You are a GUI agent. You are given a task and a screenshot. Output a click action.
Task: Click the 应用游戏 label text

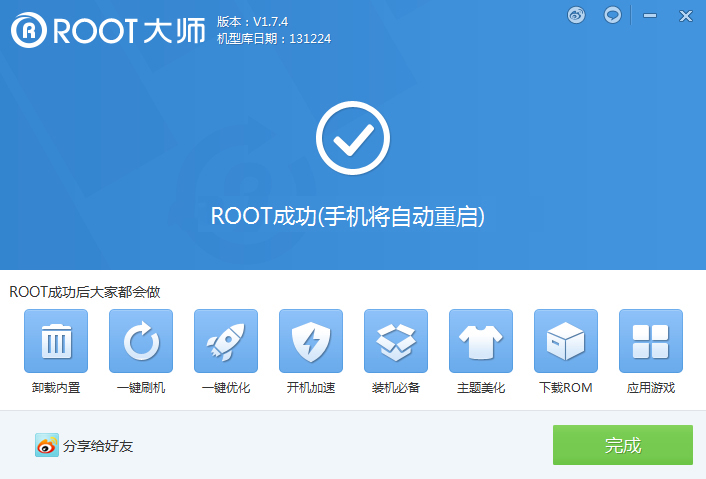pos(651,388)
